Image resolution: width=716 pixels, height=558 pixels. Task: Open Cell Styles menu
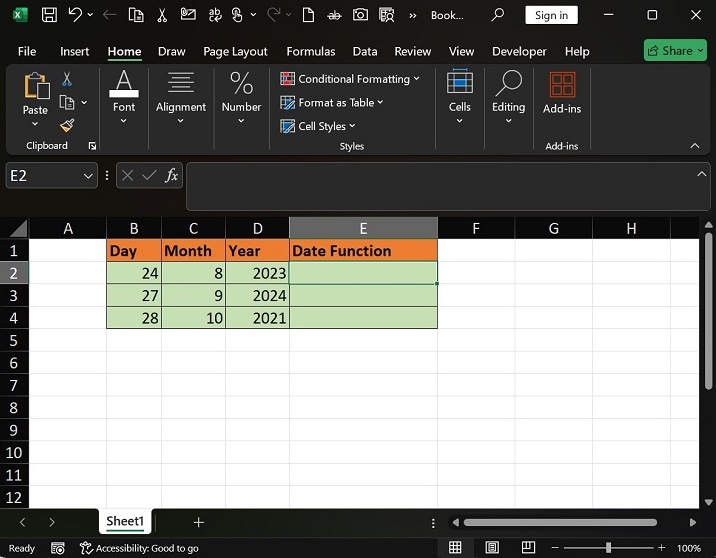(318, 126)
